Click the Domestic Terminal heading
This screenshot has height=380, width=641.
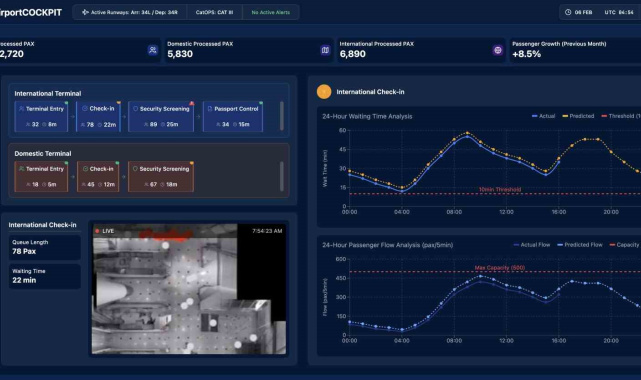tap(43, 154)
